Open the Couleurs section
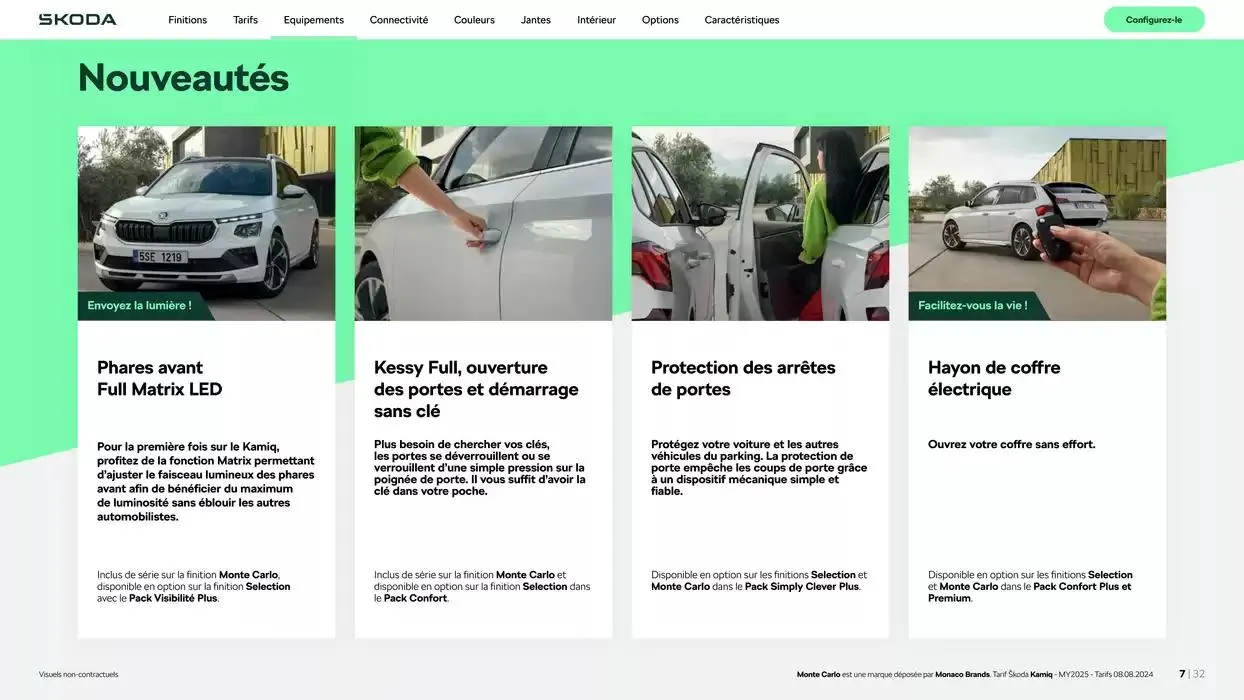This screenshot has width=1244, height=700. [x=474, y=20]
